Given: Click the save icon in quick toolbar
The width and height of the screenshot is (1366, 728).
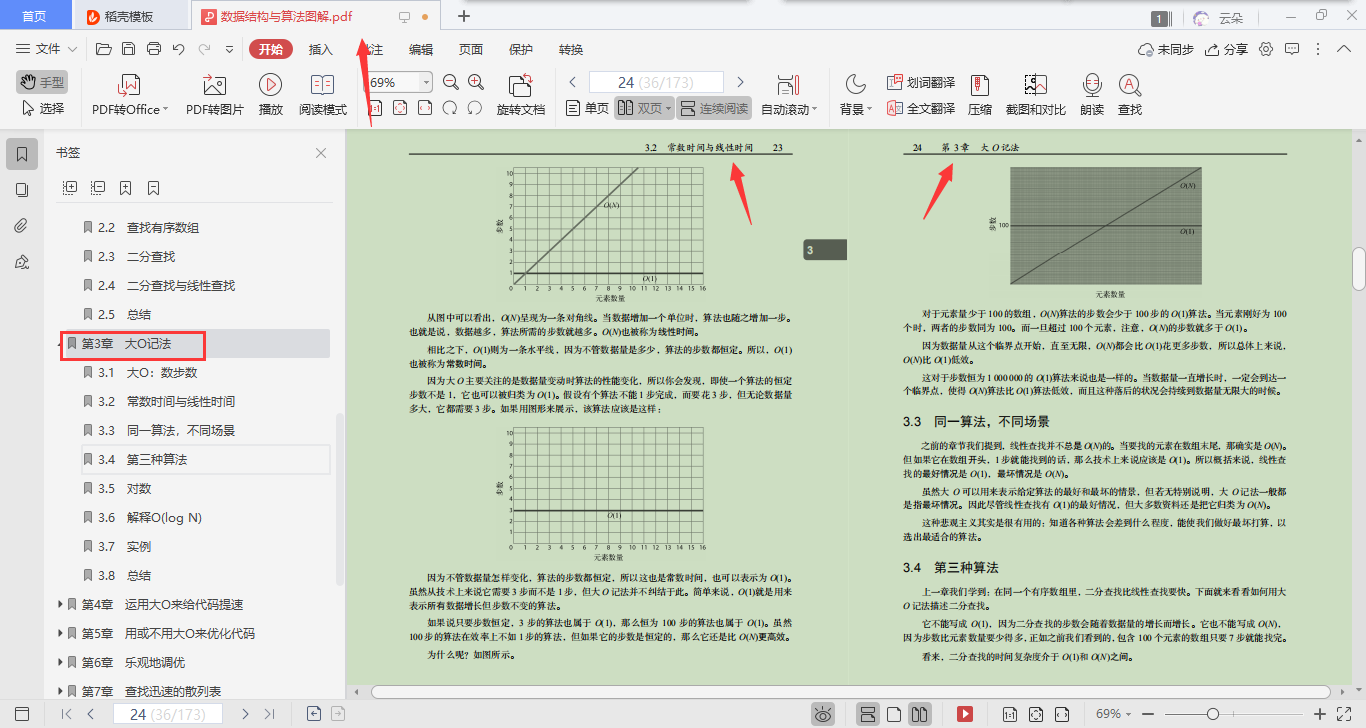Looking at the screenshot, I should tap(128, 49).
